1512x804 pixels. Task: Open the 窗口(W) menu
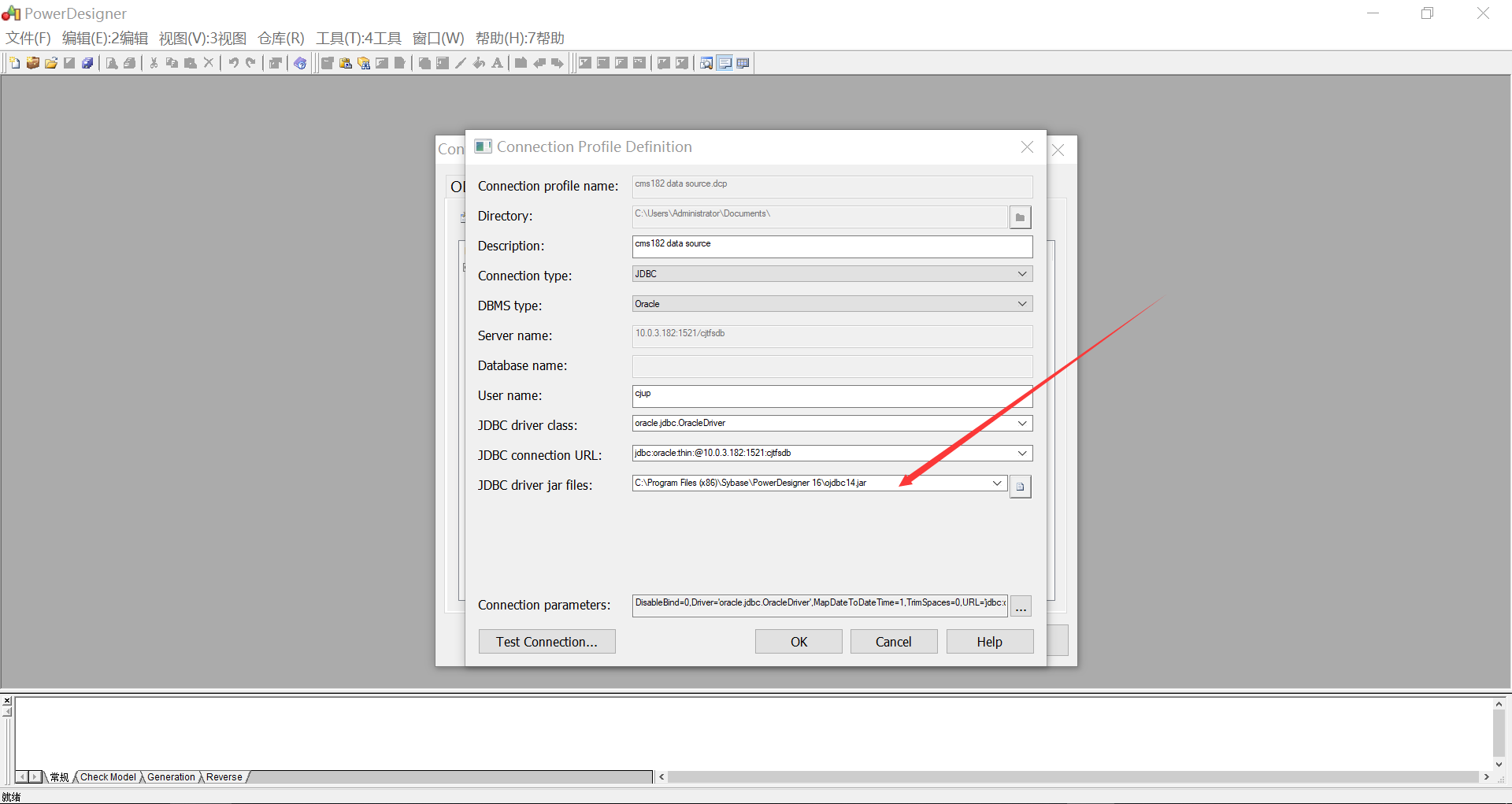pyautogui.click(x=439, y=39)
